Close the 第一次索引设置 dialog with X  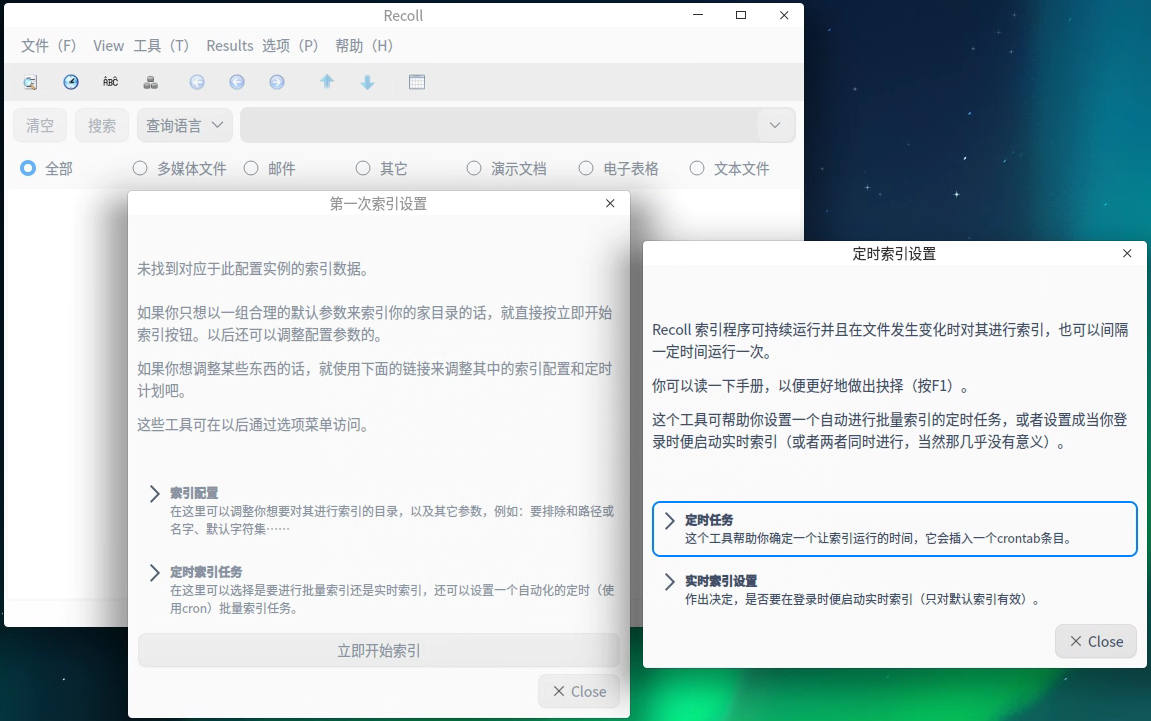(x=610, y=203)
